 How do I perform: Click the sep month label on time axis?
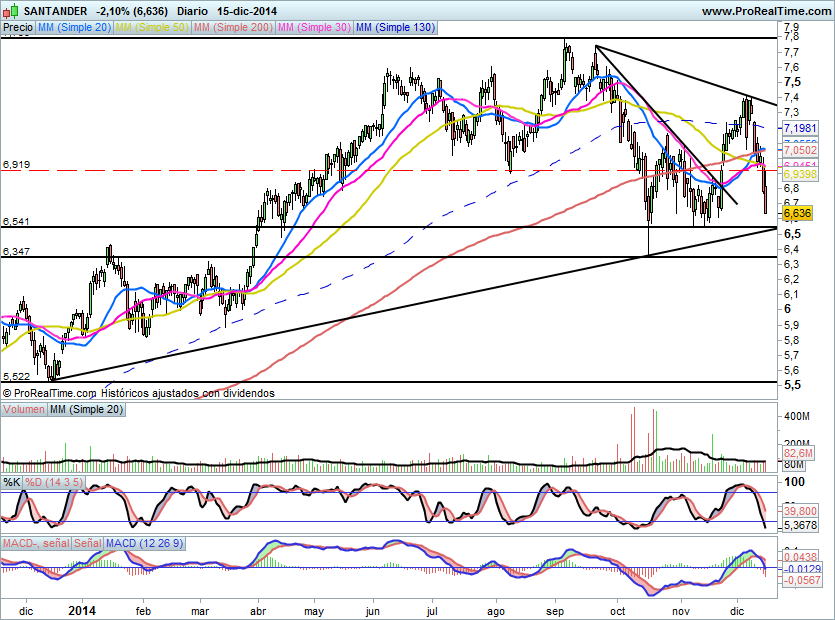[x=555, y=611]
